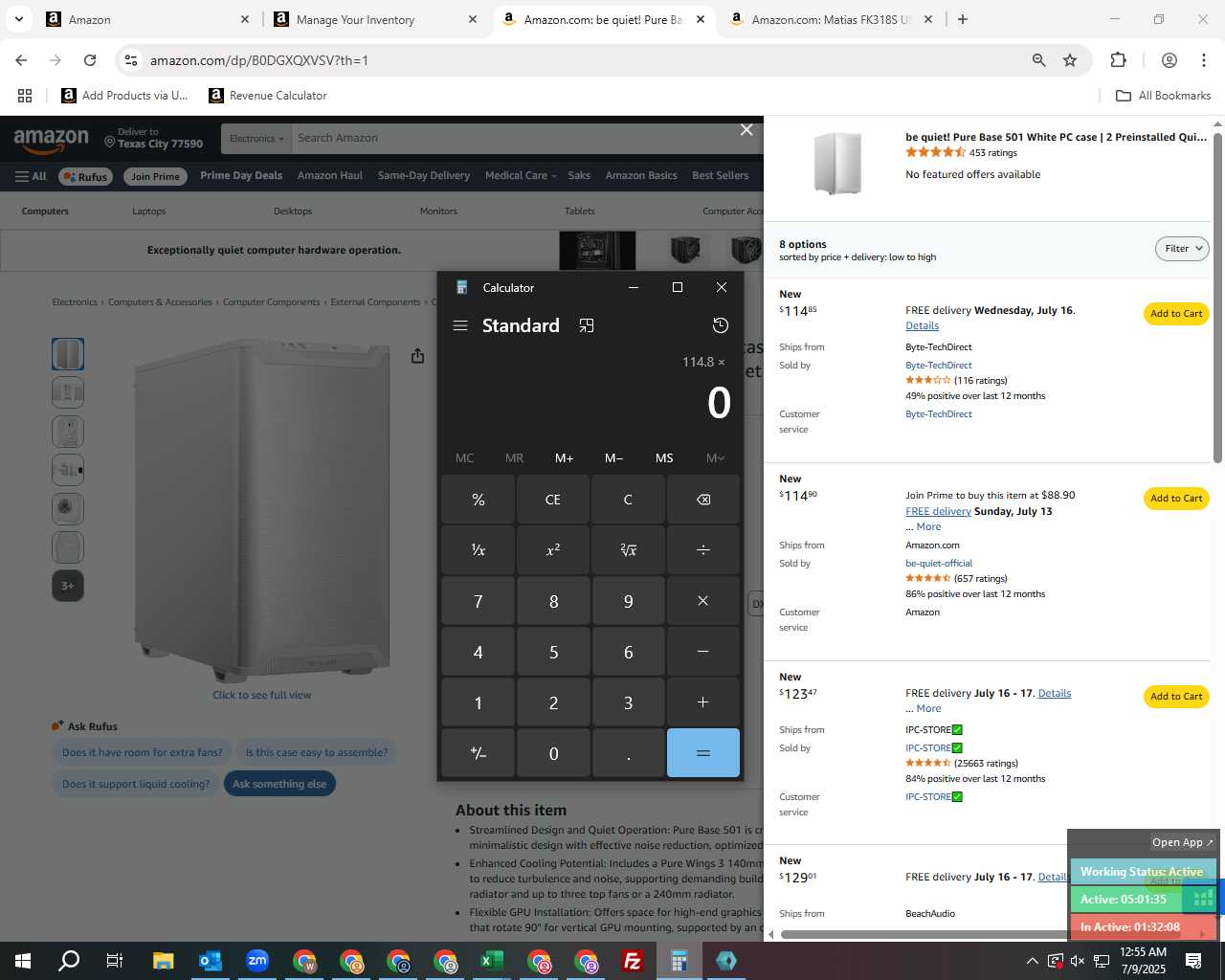Open Chrome extensions puzzle icon
The width and height of the screenshot is (1225, 980).
pos(1118,60)
